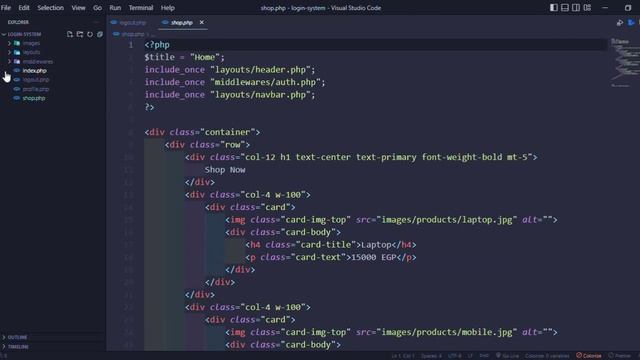Click the Spaces: 4 indentation indicator
The width and height of the screenshot is (640, 360).
(x=431, y=356)
